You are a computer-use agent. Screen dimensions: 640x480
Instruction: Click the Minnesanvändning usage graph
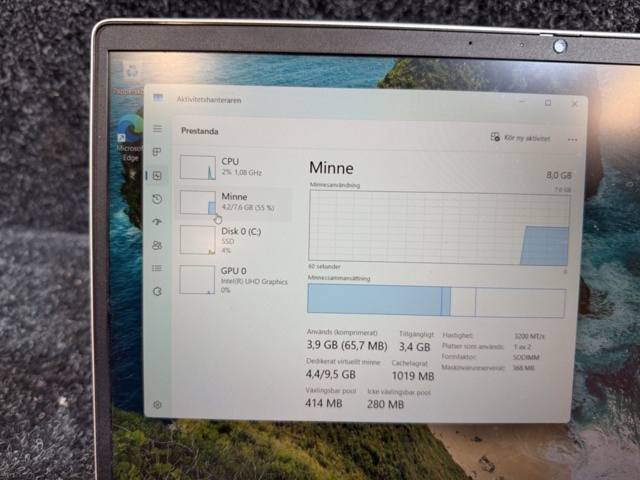coord(439,228)
